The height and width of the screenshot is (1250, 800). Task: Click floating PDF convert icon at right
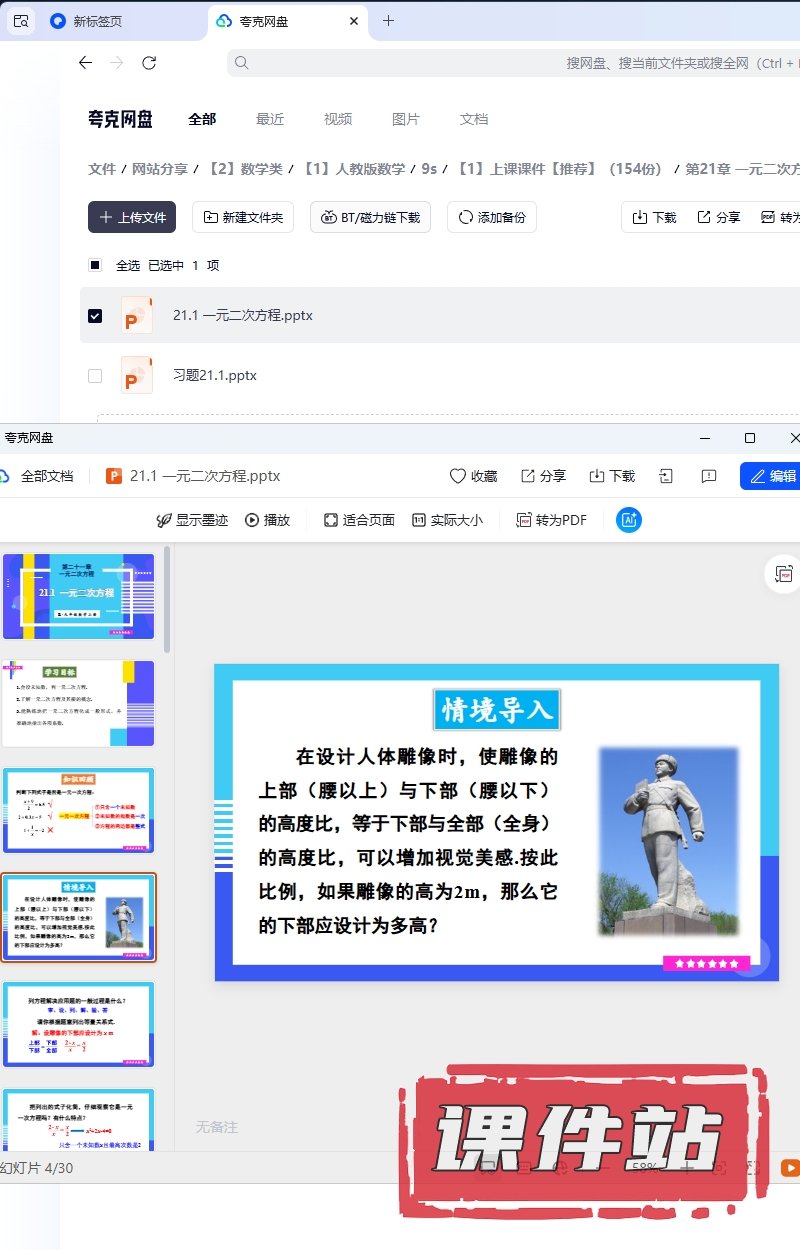[x=784, y=574]
